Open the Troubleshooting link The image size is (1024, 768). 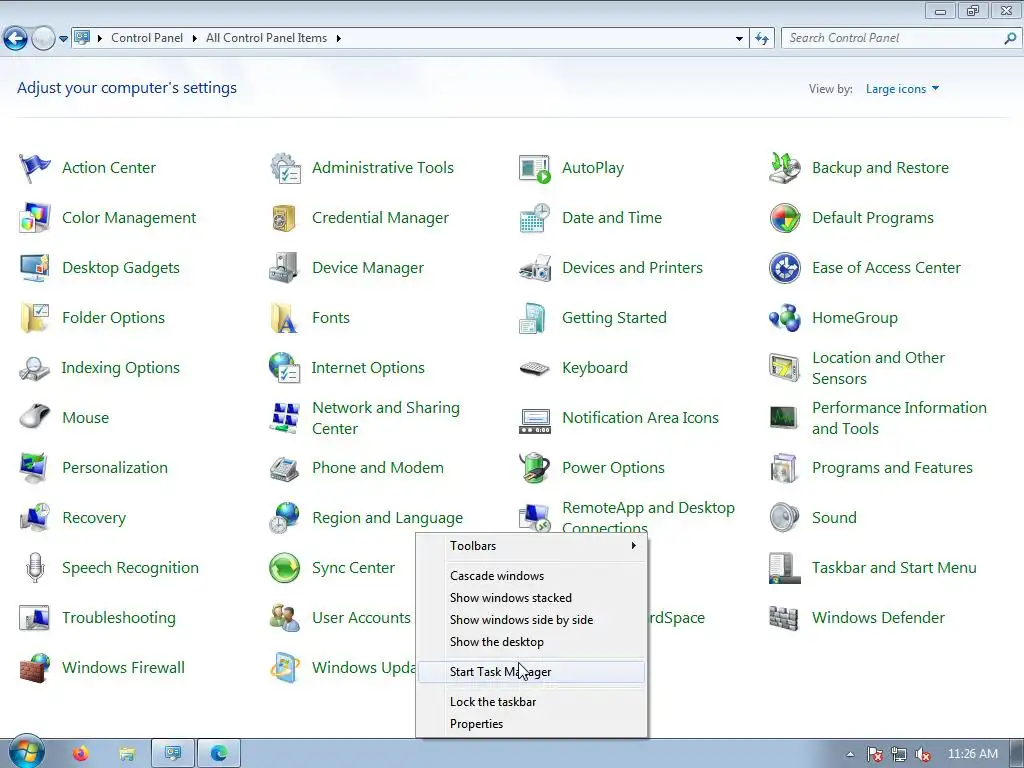coord(119,618)
